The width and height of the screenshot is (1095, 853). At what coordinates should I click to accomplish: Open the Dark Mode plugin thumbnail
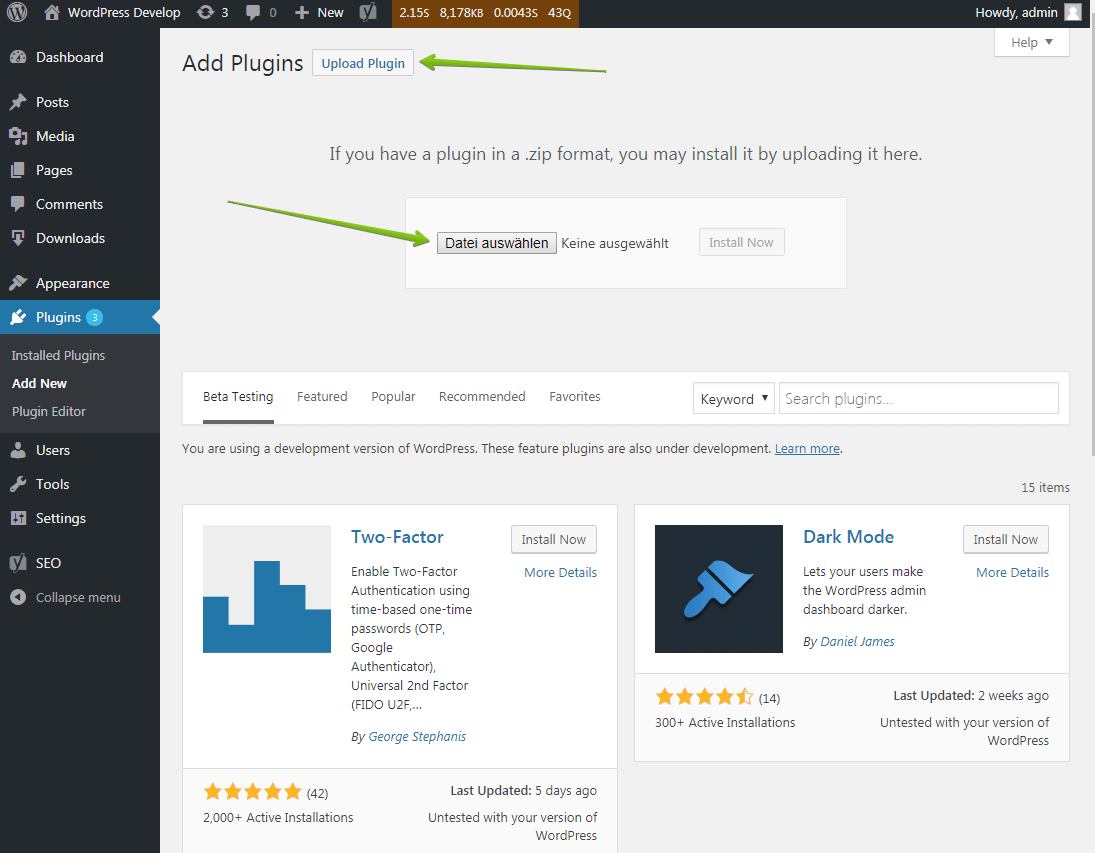tap(719, 589)
